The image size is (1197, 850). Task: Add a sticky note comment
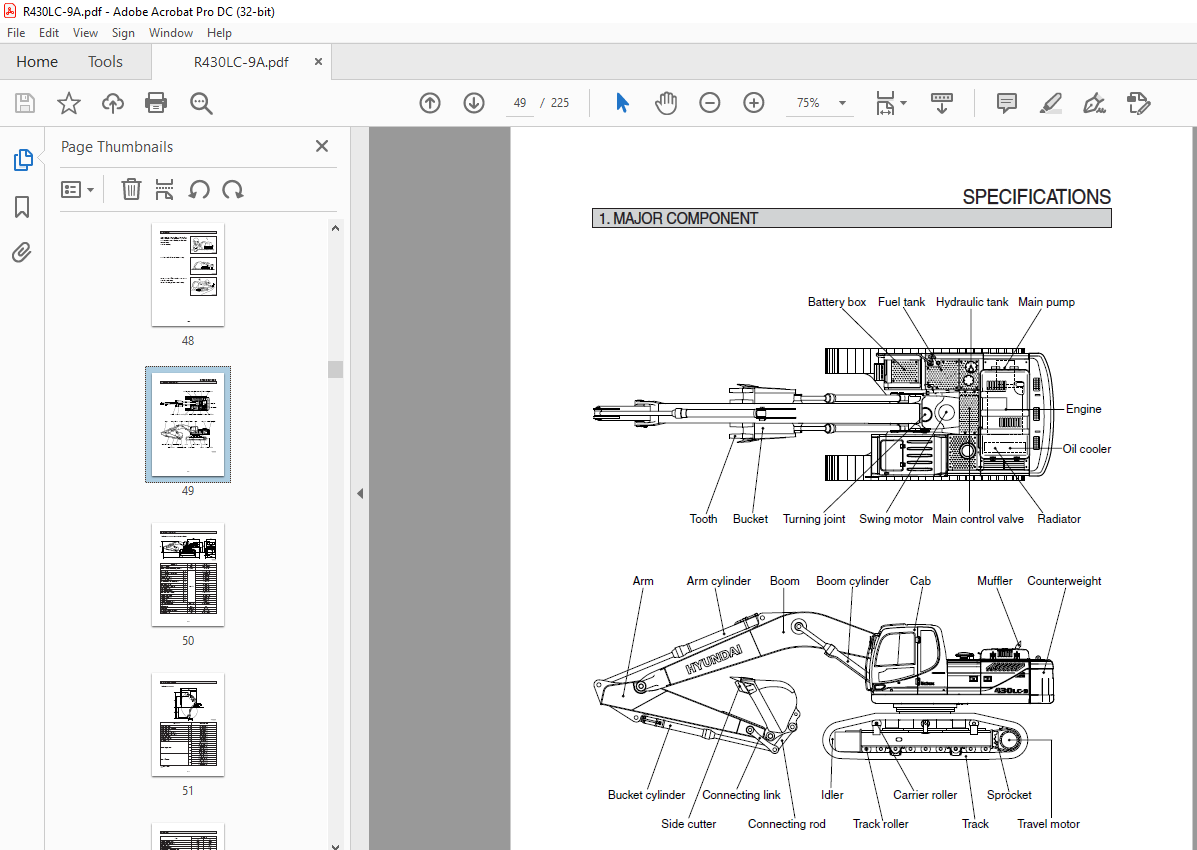pyautogui.click(x=1007, y=103)
